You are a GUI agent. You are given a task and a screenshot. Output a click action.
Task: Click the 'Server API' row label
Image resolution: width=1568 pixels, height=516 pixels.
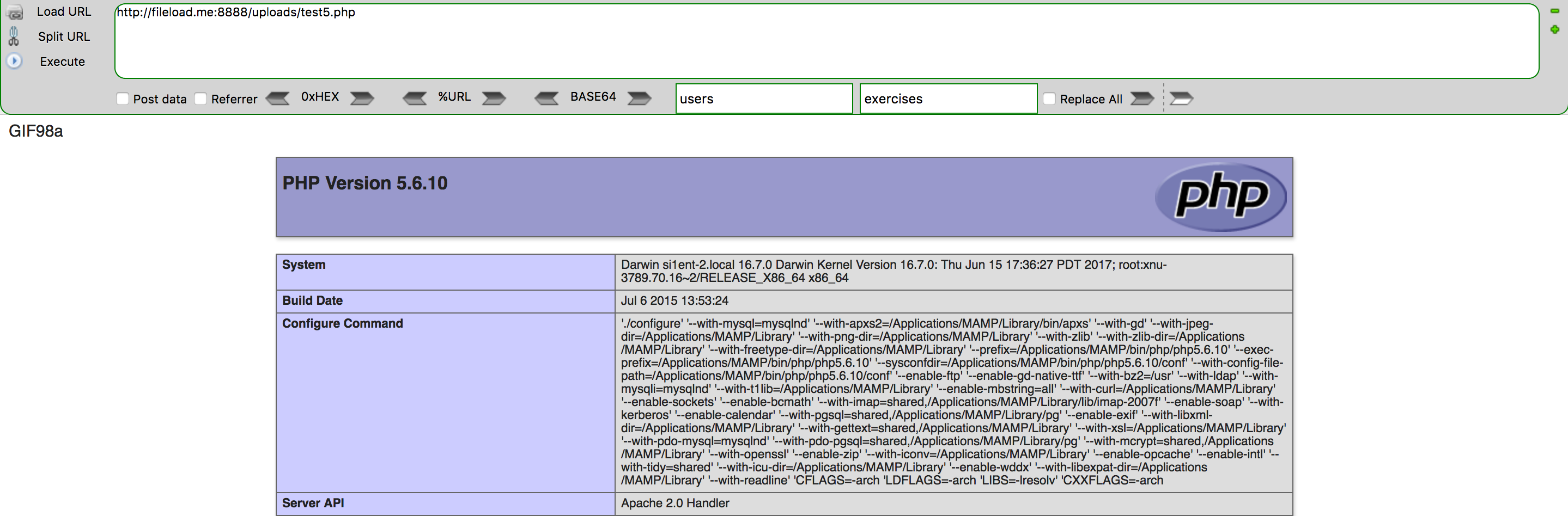pos(313,502)
